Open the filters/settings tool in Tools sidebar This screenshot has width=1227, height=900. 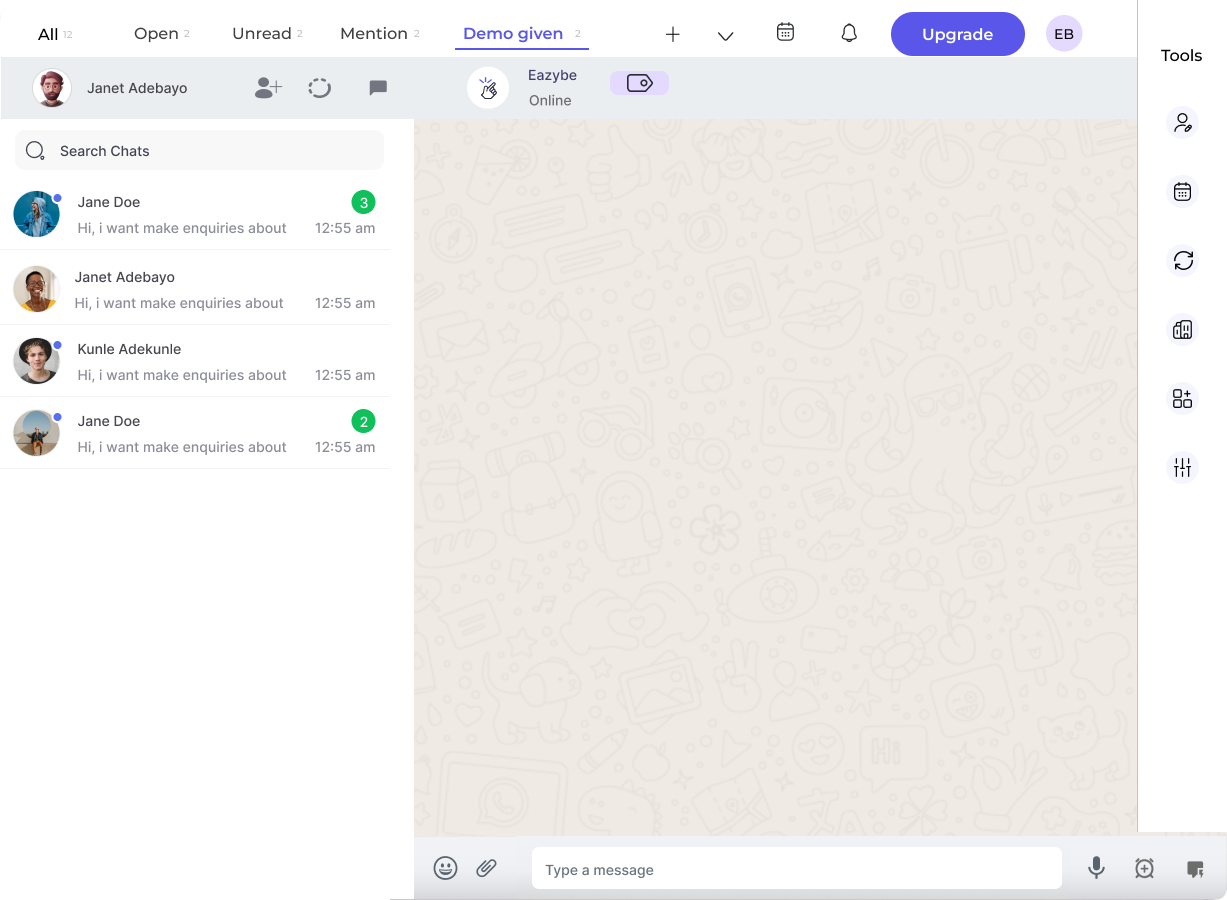1182,467
